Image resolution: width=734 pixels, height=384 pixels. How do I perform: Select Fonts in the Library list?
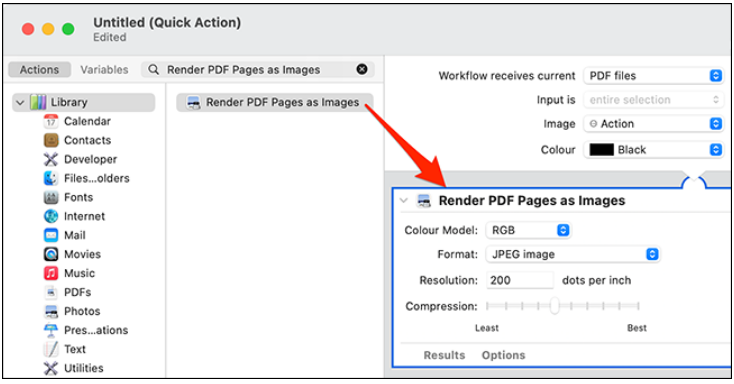(78, 197)
